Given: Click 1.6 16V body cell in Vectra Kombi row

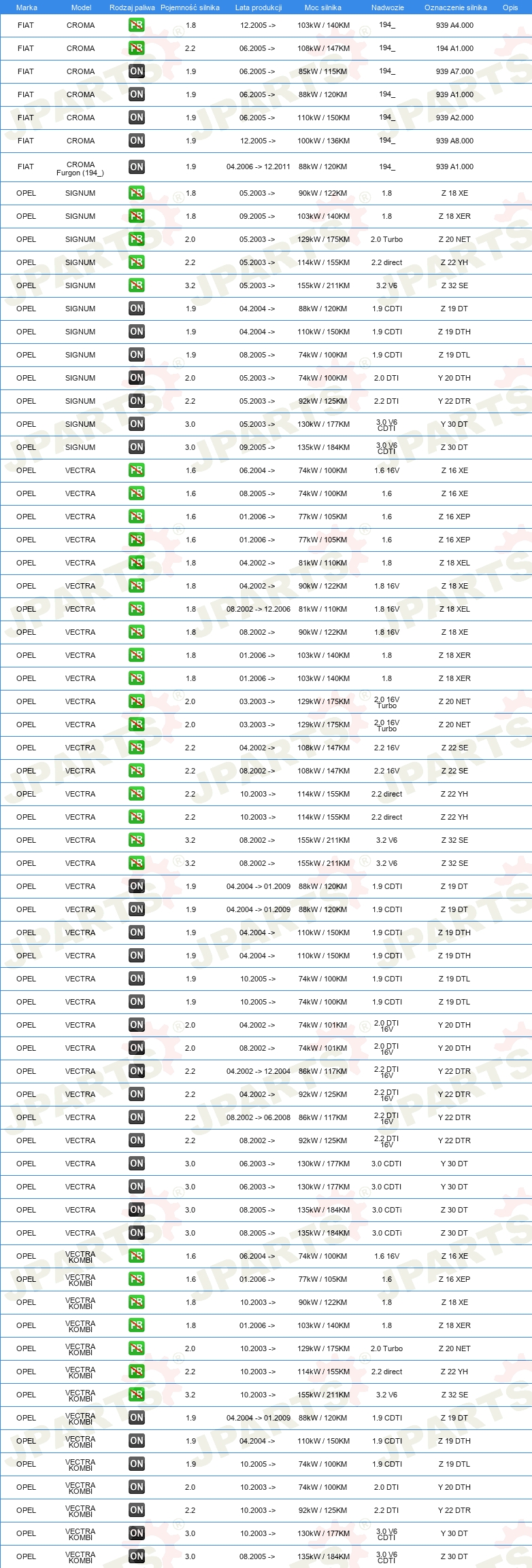Looking at the screenshot, I should coord(386,1256).
